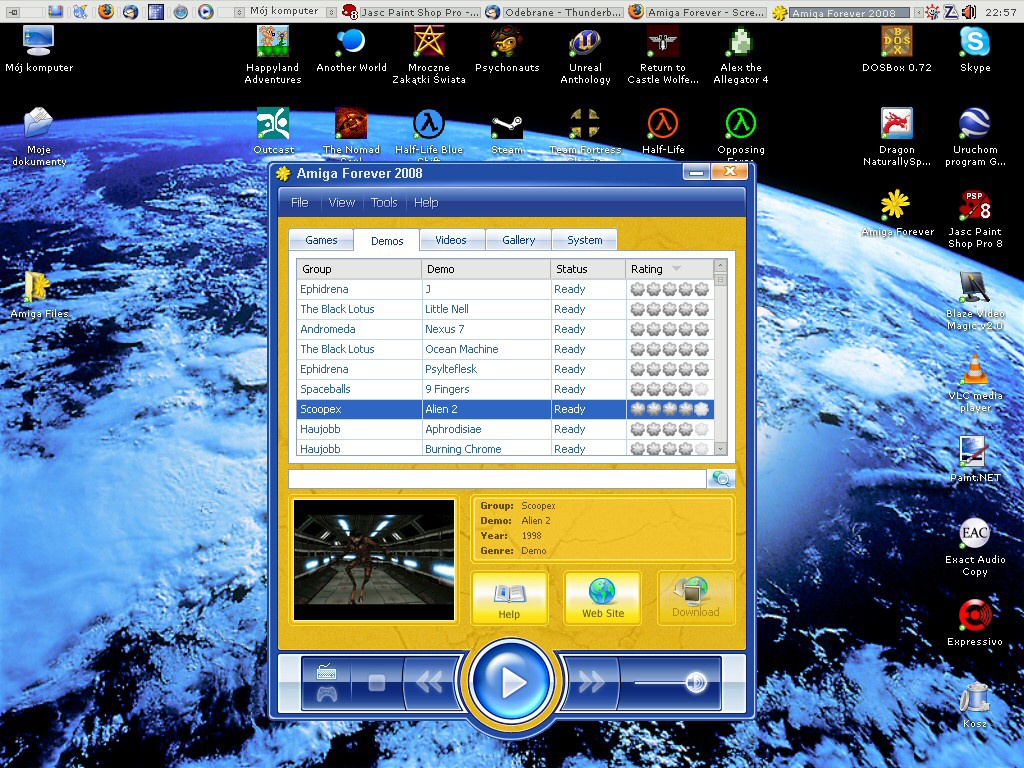This screenshot has width=1024, height=768.
Task: Click the Stop button in player bar
Action: pos(376,683)
